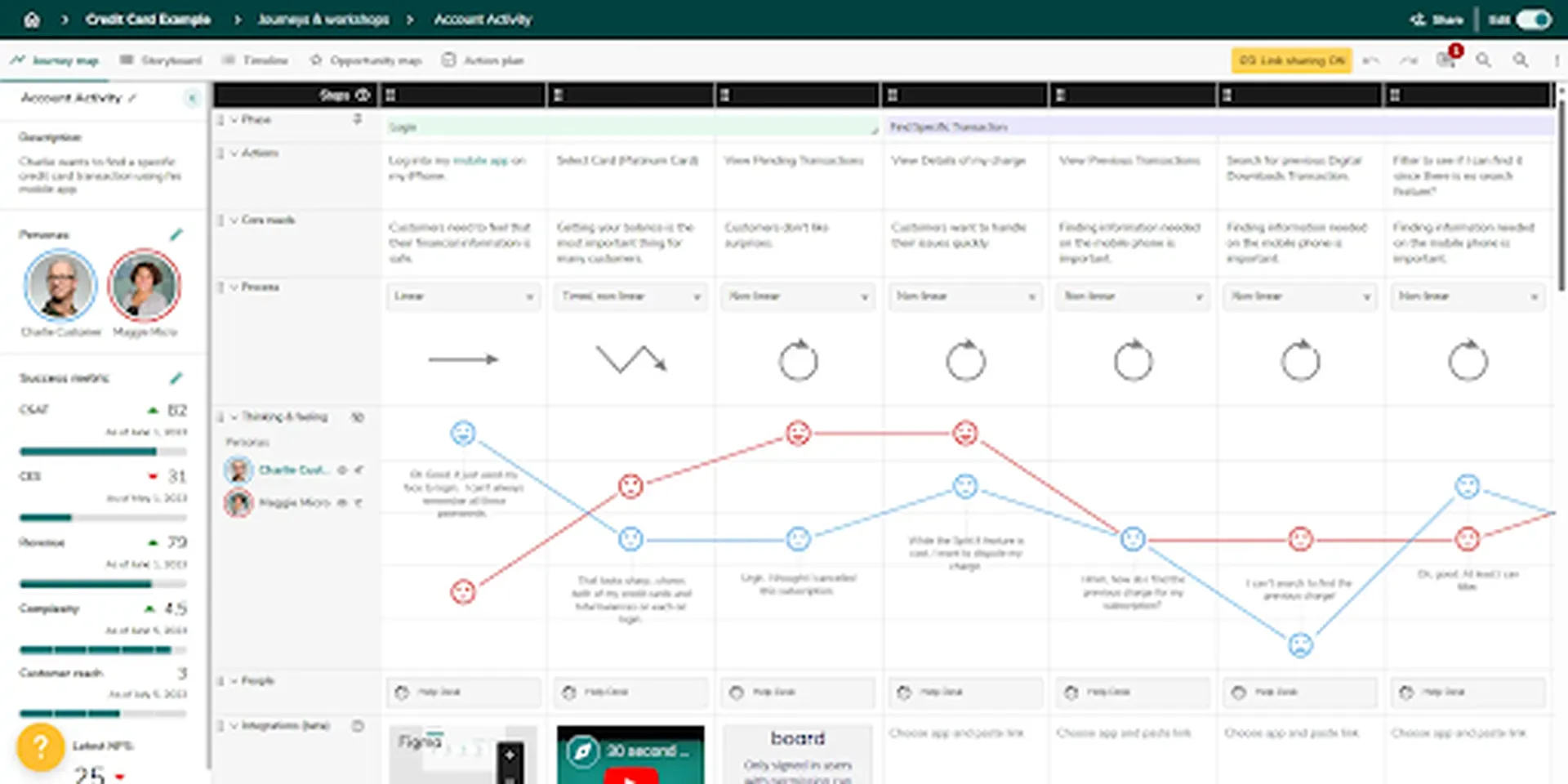Open Journeys & workshops breadcrumb link
Screen dimensions: 1568x784
tap(323, 19)
